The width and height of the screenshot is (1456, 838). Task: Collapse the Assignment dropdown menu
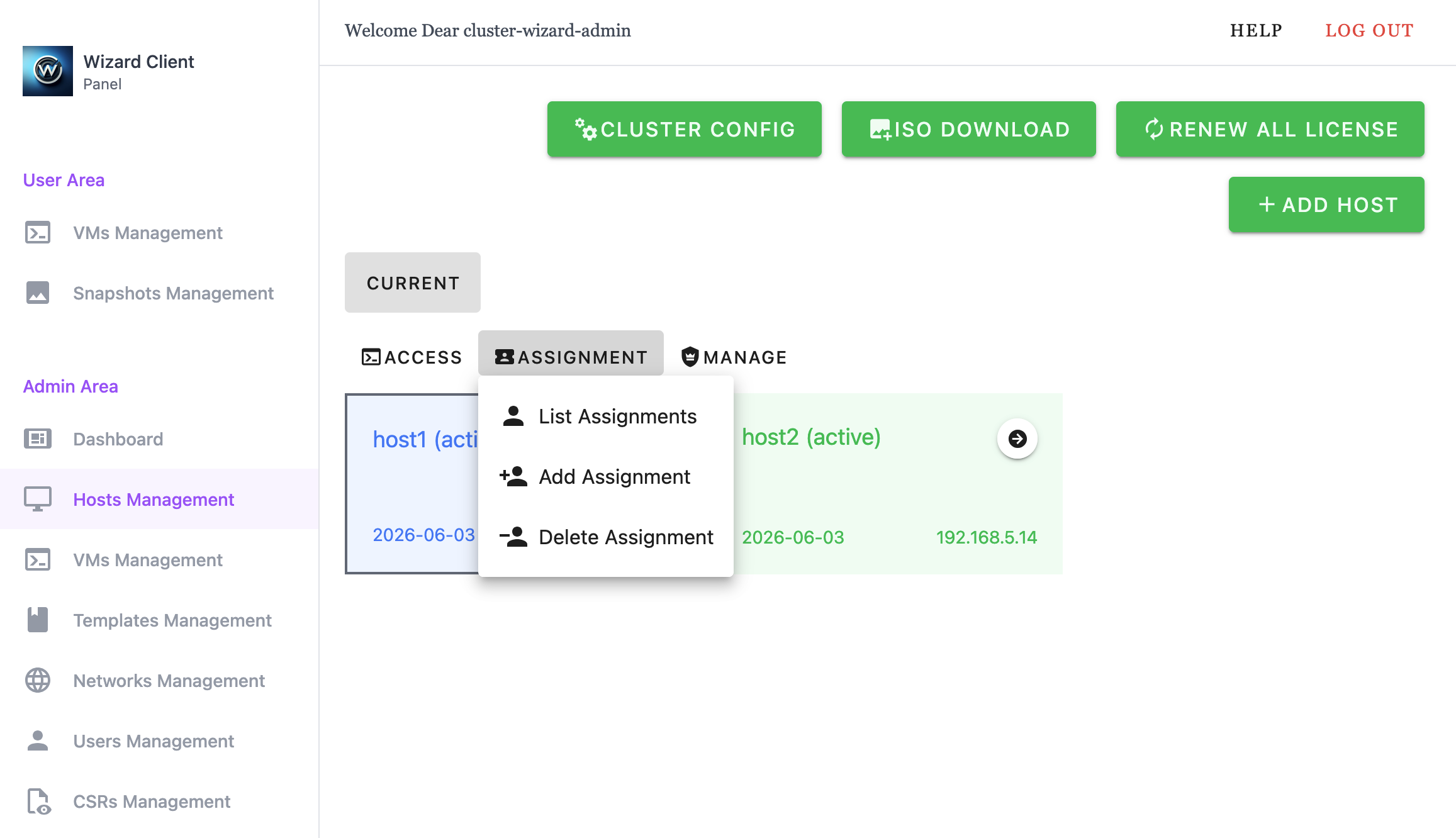click(x=571, y=357)
